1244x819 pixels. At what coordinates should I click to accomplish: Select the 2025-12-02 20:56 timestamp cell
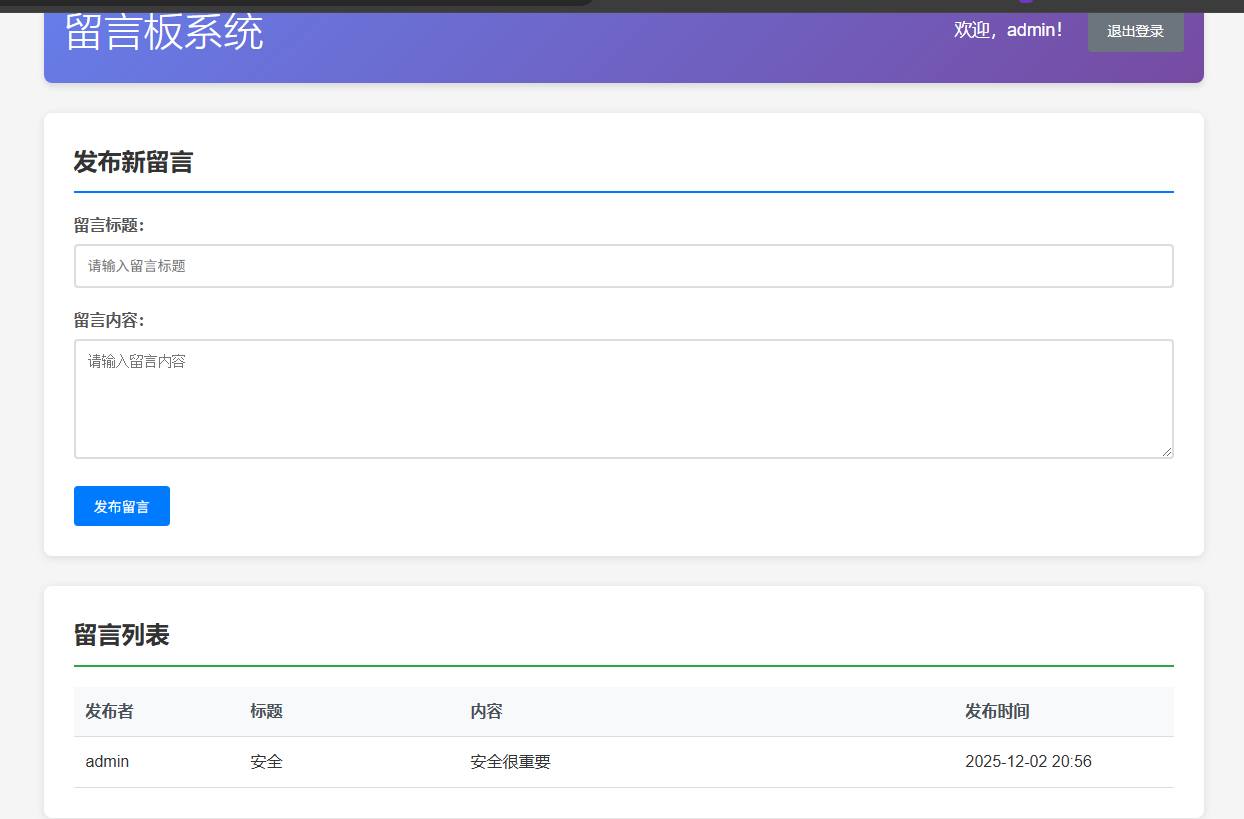point(1028,762)
